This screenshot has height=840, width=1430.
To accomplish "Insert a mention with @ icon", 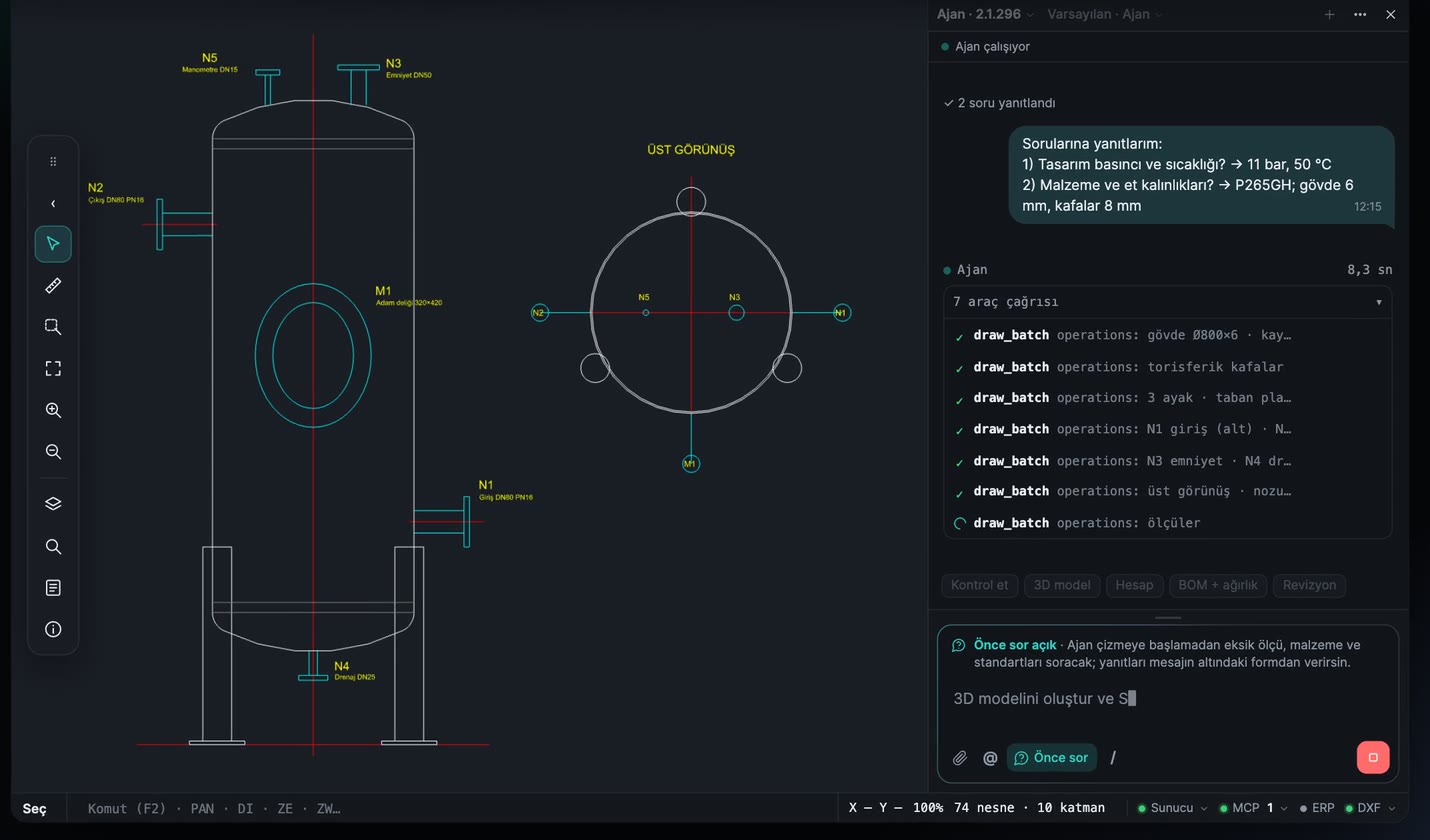I will 990,758.
